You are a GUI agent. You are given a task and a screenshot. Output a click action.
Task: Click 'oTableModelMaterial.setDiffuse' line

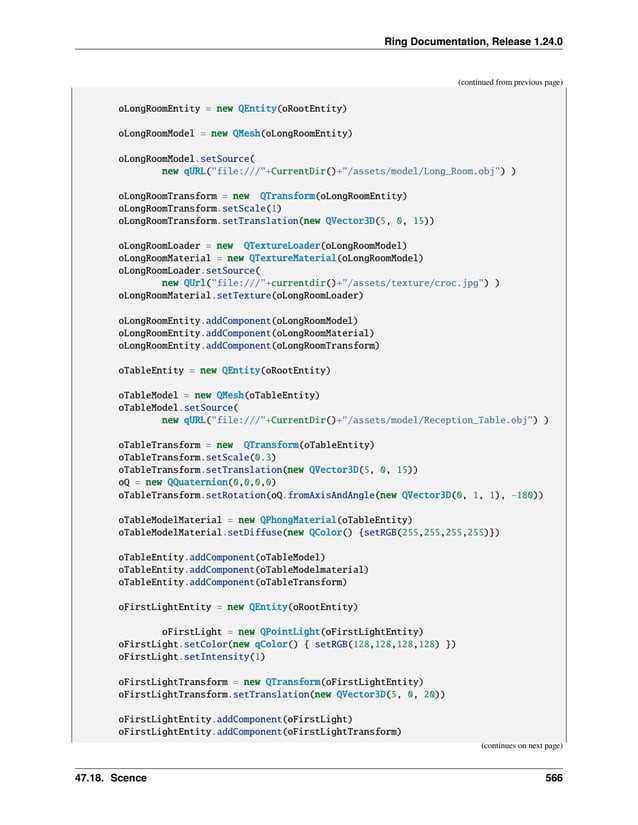(309, 532)
